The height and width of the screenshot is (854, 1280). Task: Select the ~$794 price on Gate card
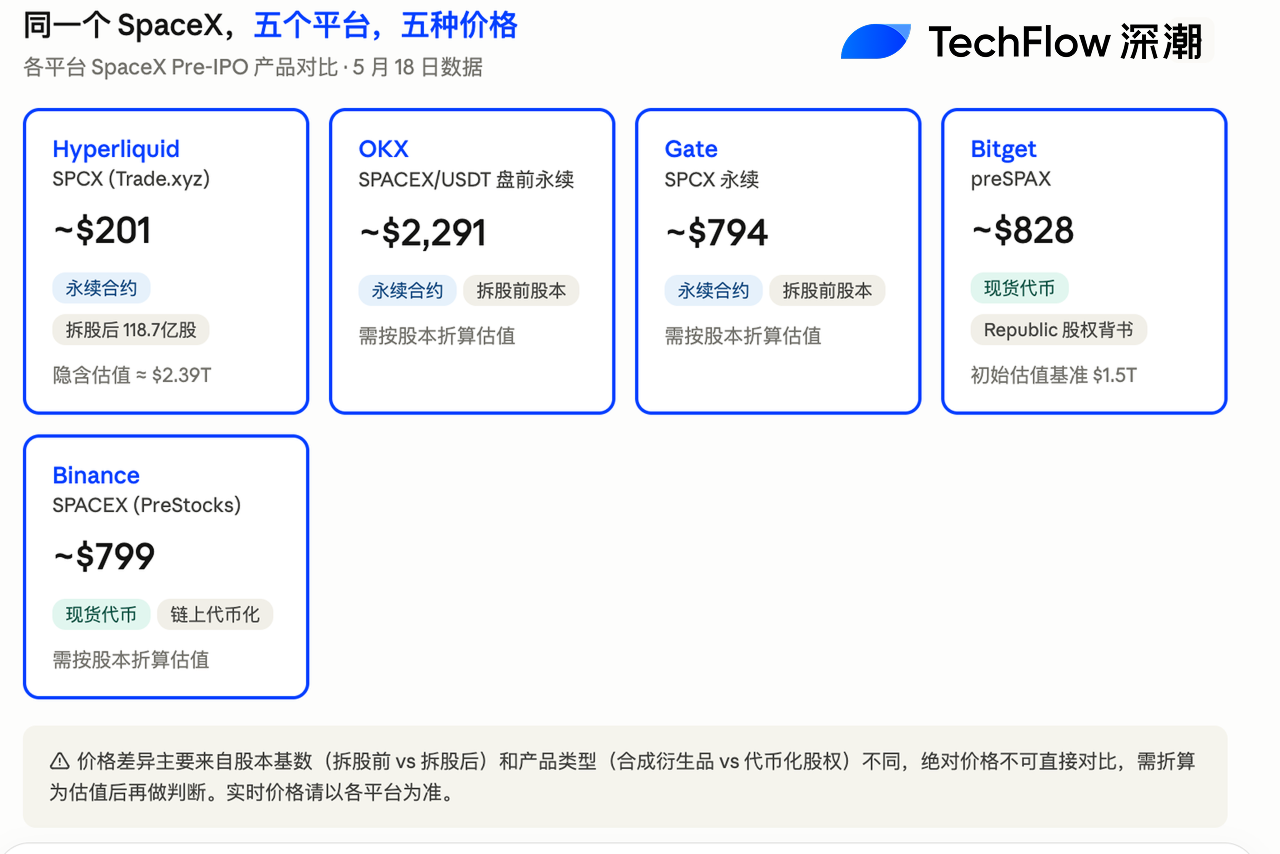tap(717, 232)
